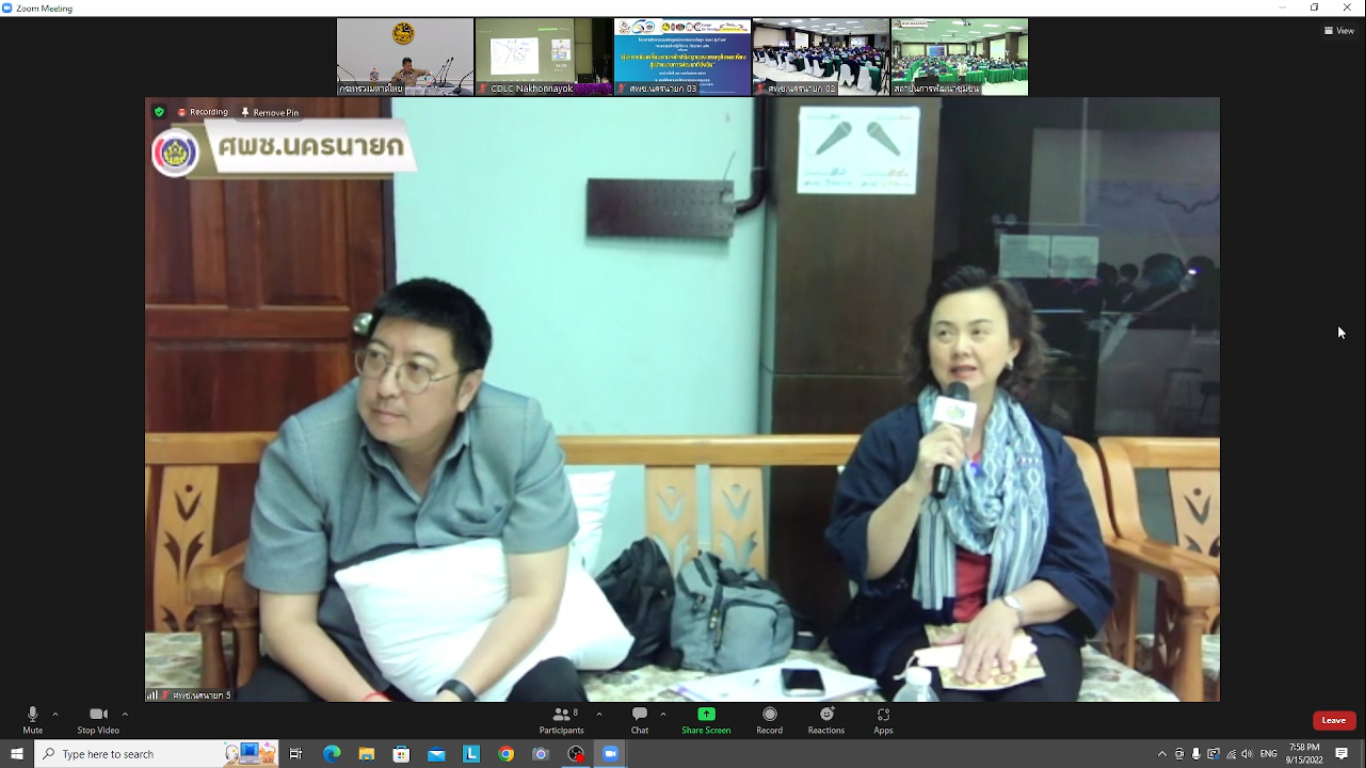This screenshot has width=1366, height=768.
Task: Mute the microphone
Action: pyautogui.click(x=32, y=719)
